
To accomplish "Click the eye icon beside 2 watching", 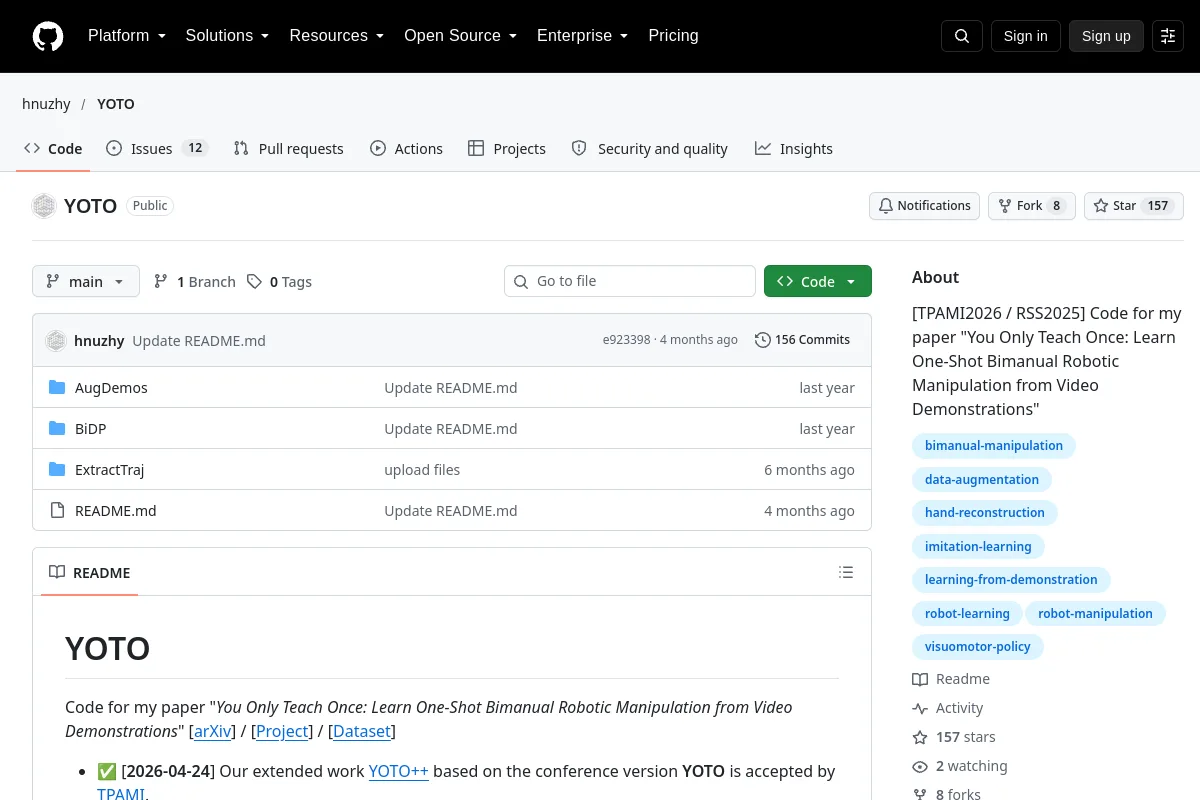I will [920, 766].
